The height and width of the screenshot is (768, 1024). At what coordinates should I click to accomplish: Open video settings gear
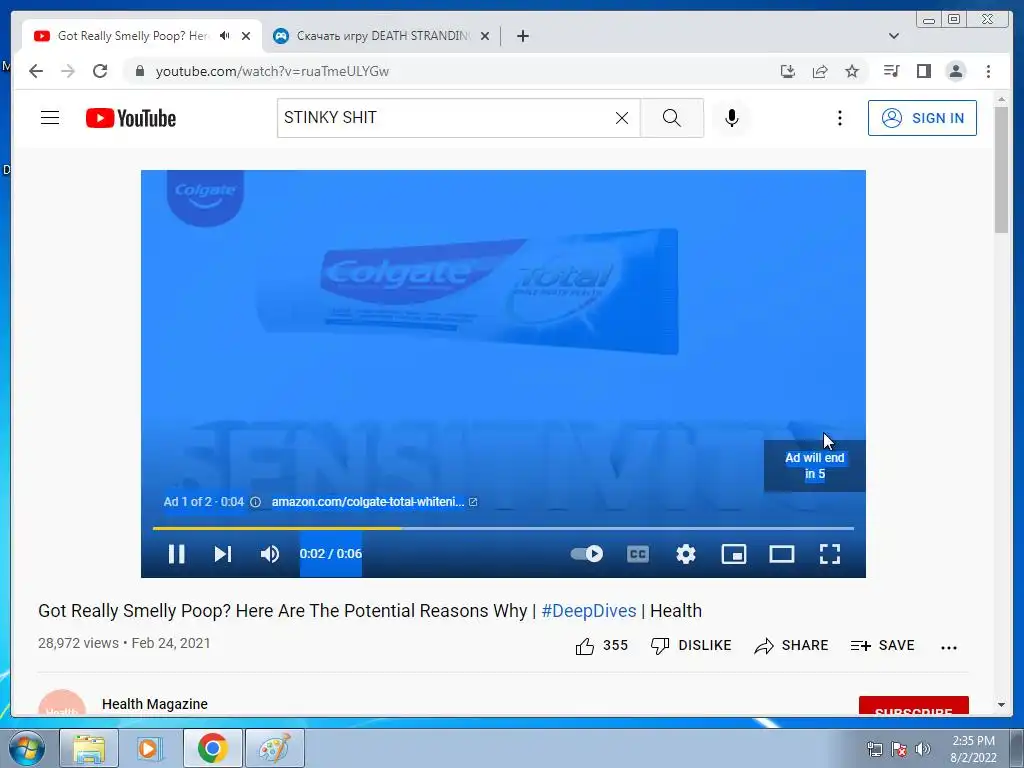686,554
